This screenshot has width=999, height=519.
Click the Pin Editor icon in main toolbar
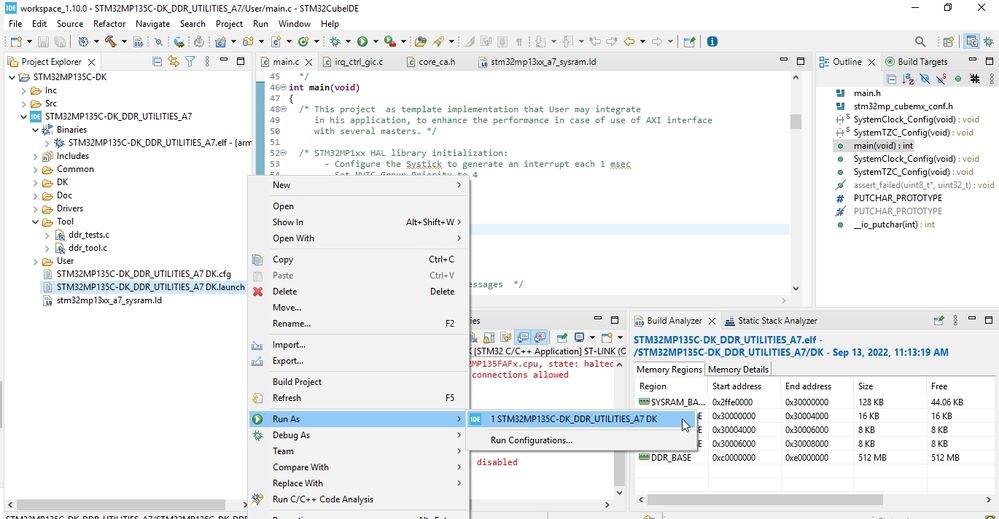click(x=689, y=41)
